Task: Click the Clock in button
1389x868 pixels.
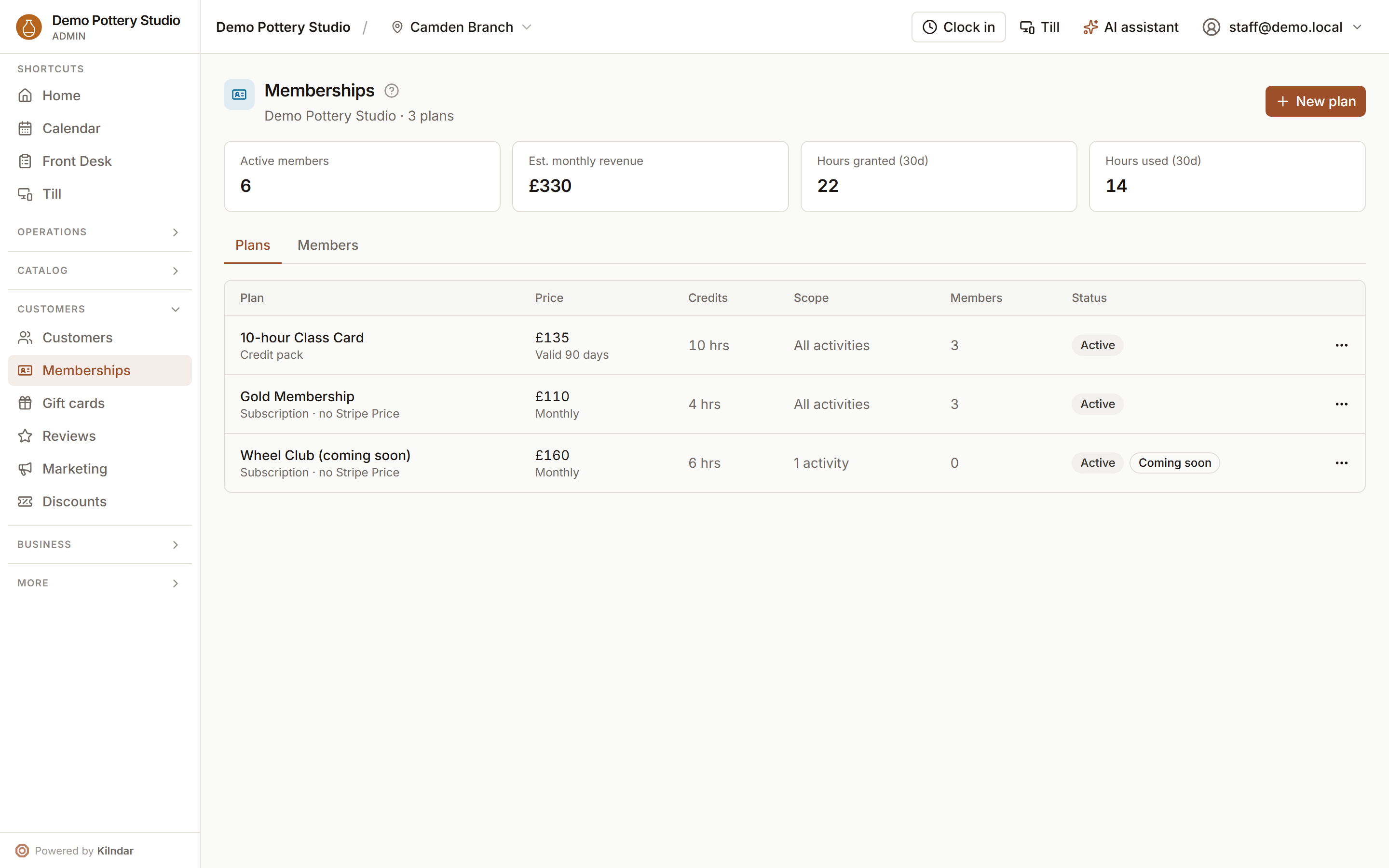Action: 958,27
